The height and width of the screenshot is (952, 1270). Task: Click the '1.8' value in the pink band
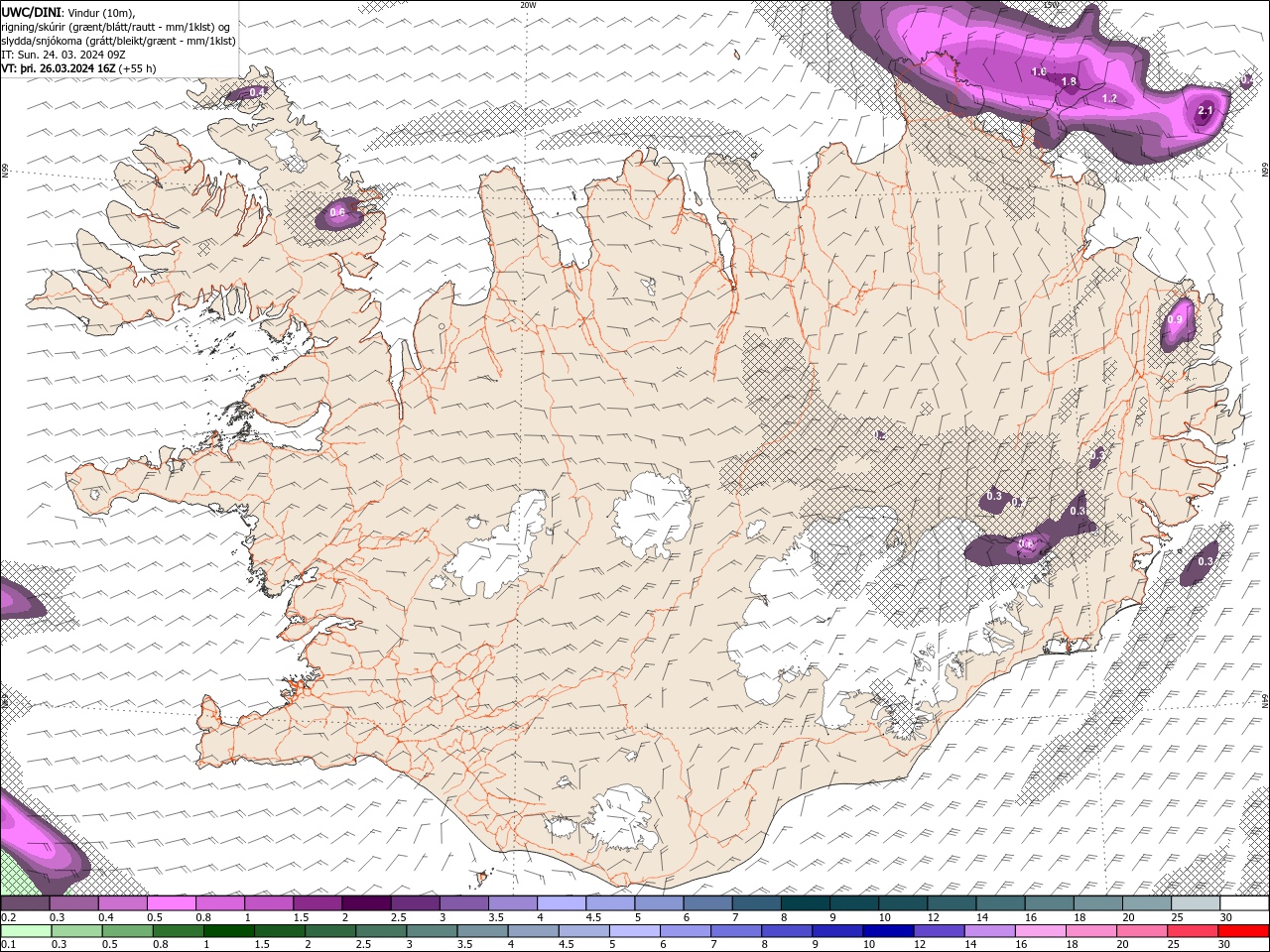1069,82
